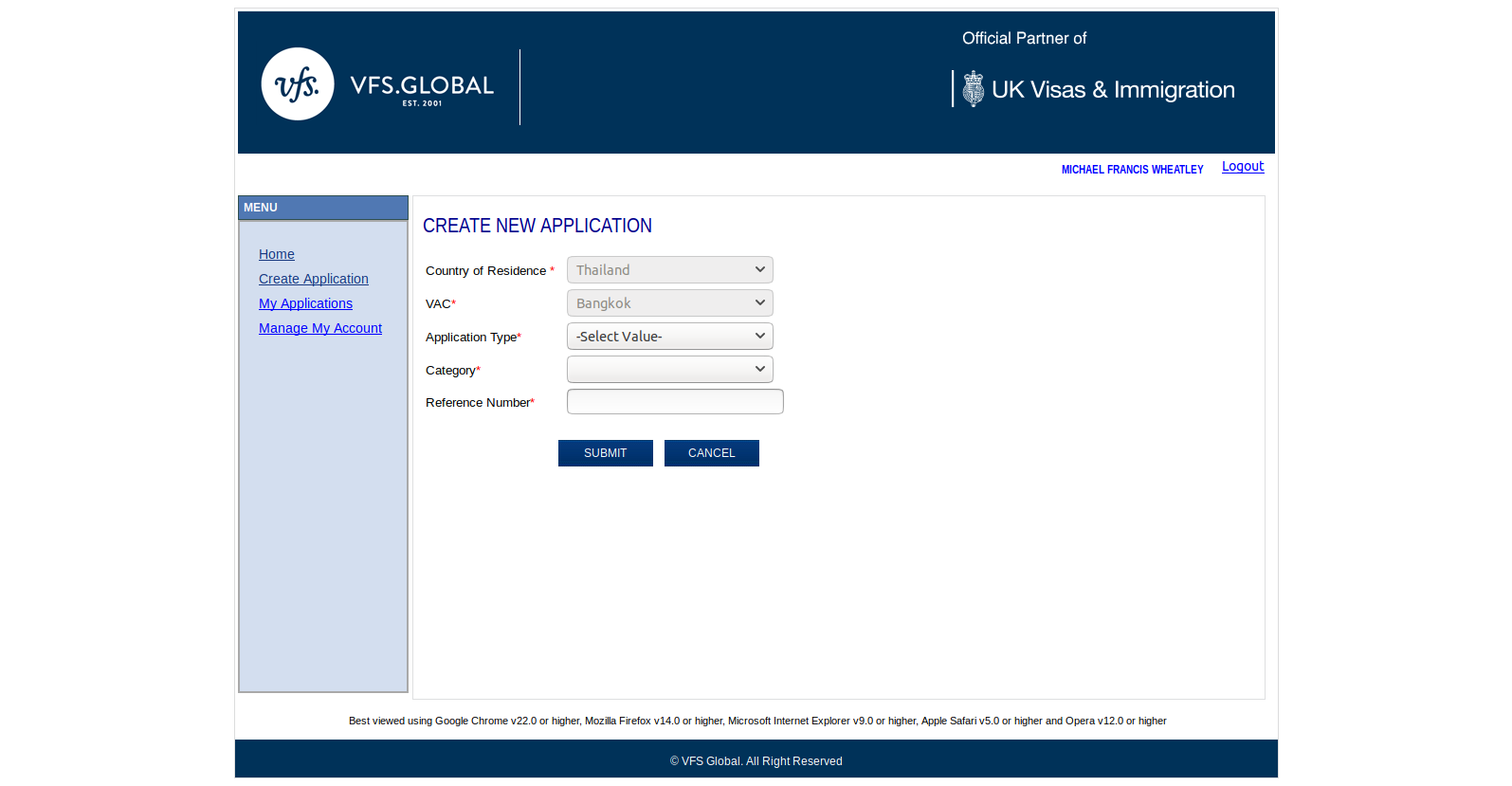The height and width of the screenshot is (786, 1512).
Task: Click the VFS Global All Right Reserved footer
Action: coord(756,761)
